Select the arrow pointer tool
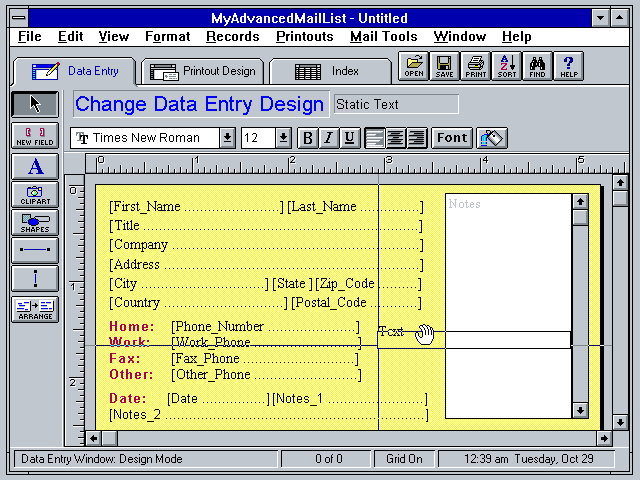Viewport: 640px width, 480px height. point(35,104)
